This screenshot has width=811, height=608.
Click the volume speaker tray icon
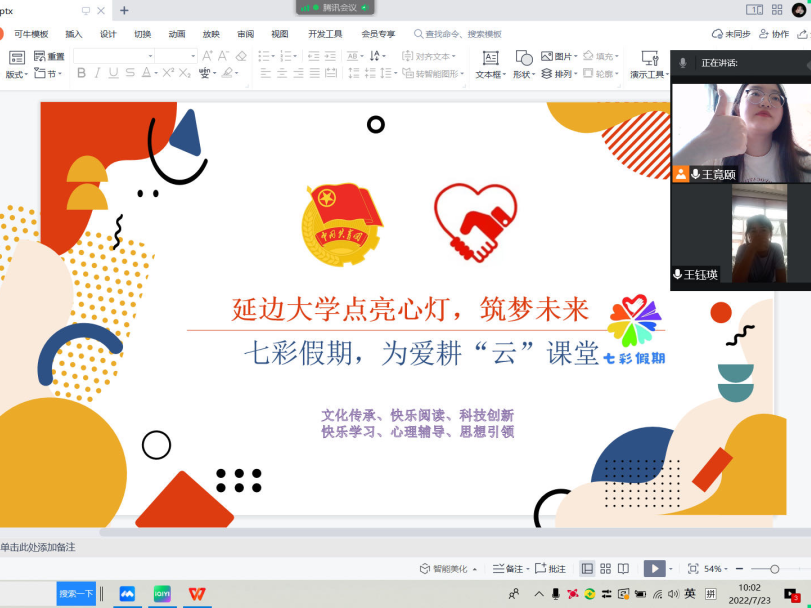pos(673,594)
